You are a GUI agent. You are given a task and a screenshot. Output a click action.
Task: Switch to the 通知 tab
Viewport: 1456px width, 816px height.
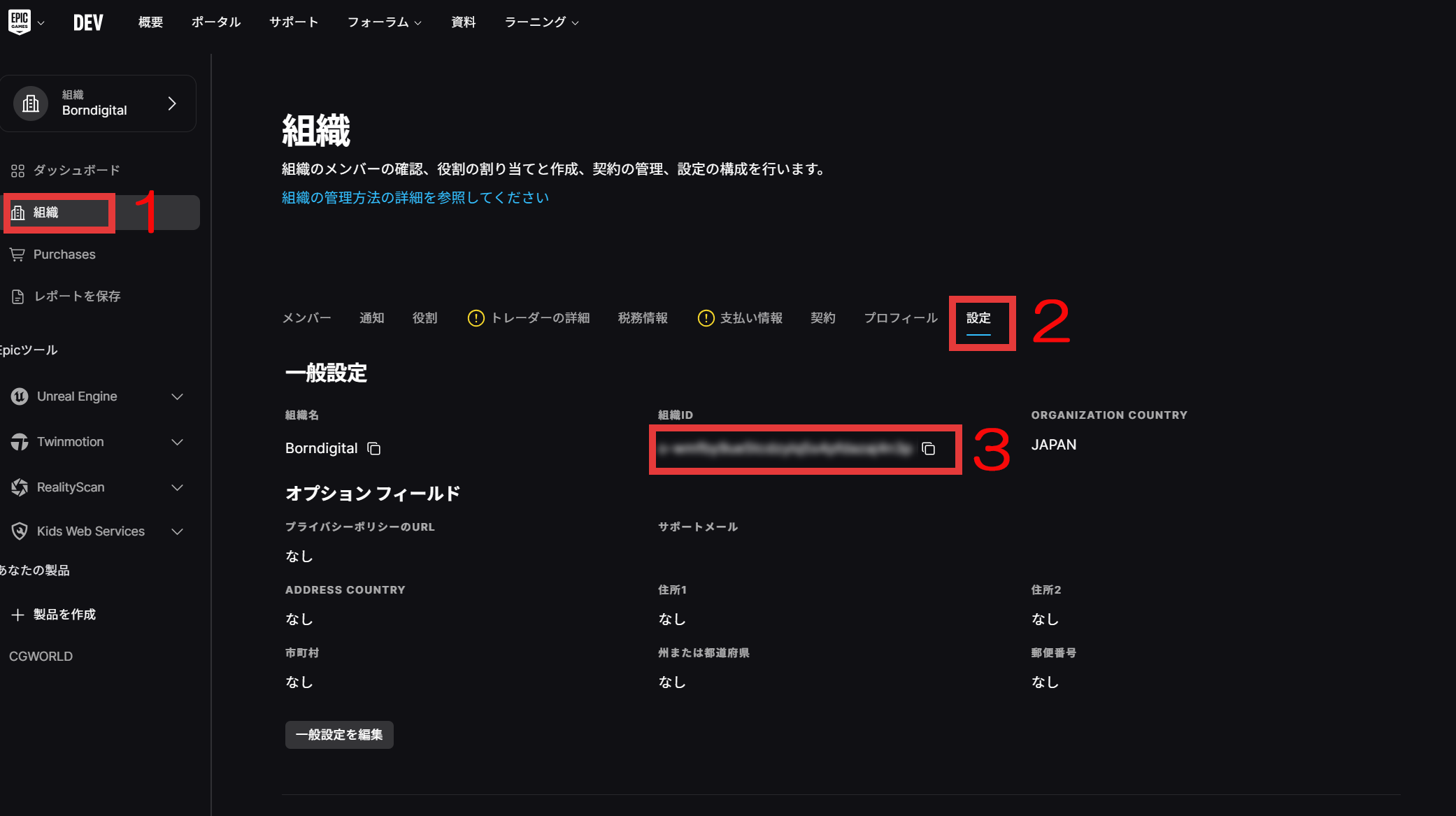372,318
